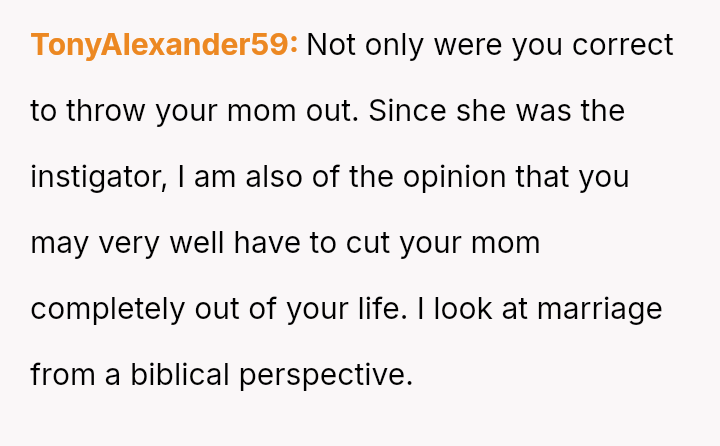
Task: Click the TonyAlexander59 username
Action: (x=164, y=46)
